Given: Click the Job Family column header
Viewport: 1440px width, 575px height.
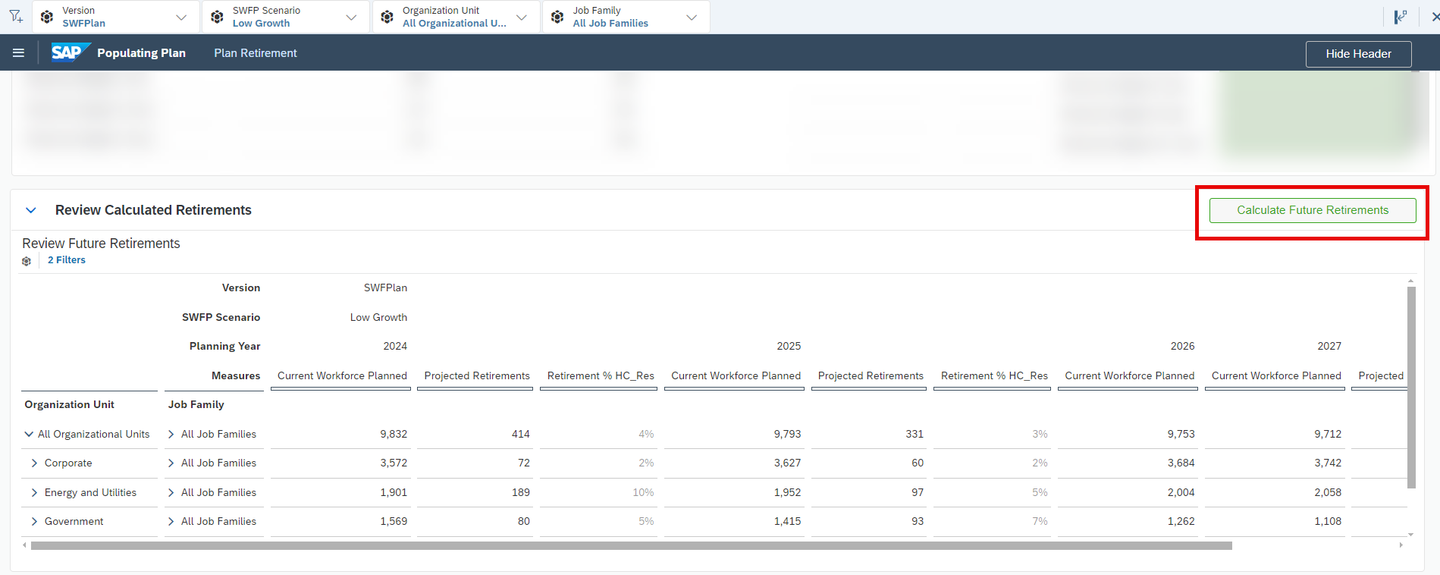Looking at the screenshot, I should coord(196,405).
